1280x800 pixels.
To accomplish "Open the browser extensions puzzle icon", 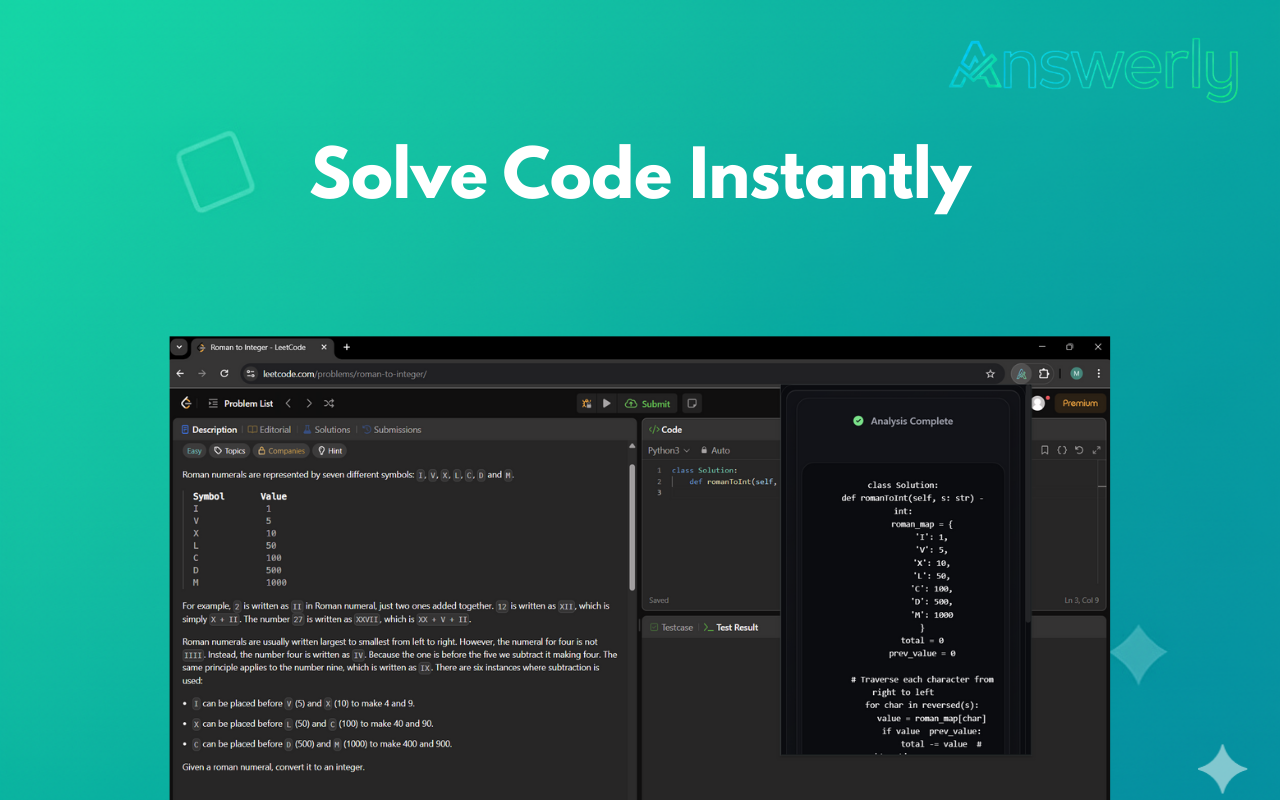I will point(1044,373).
